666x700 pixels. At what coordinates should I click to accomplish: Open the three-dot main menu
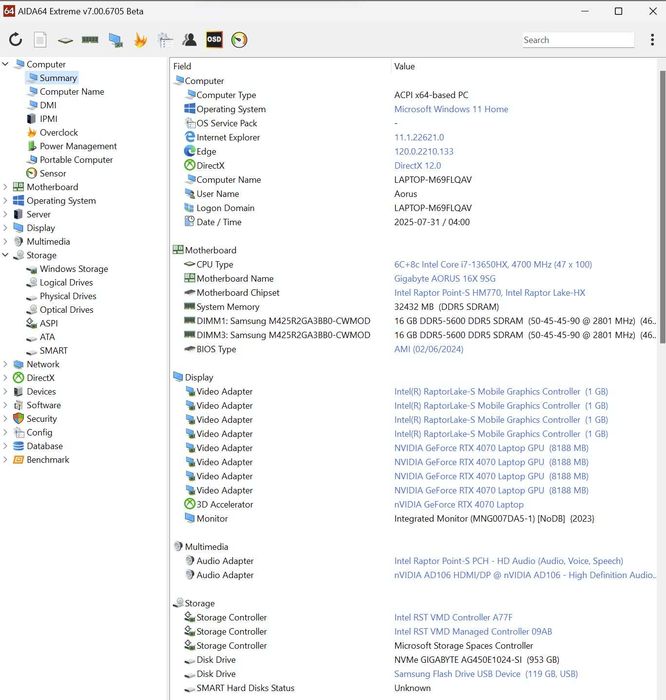pyautogui.click(x=652, y=40)
